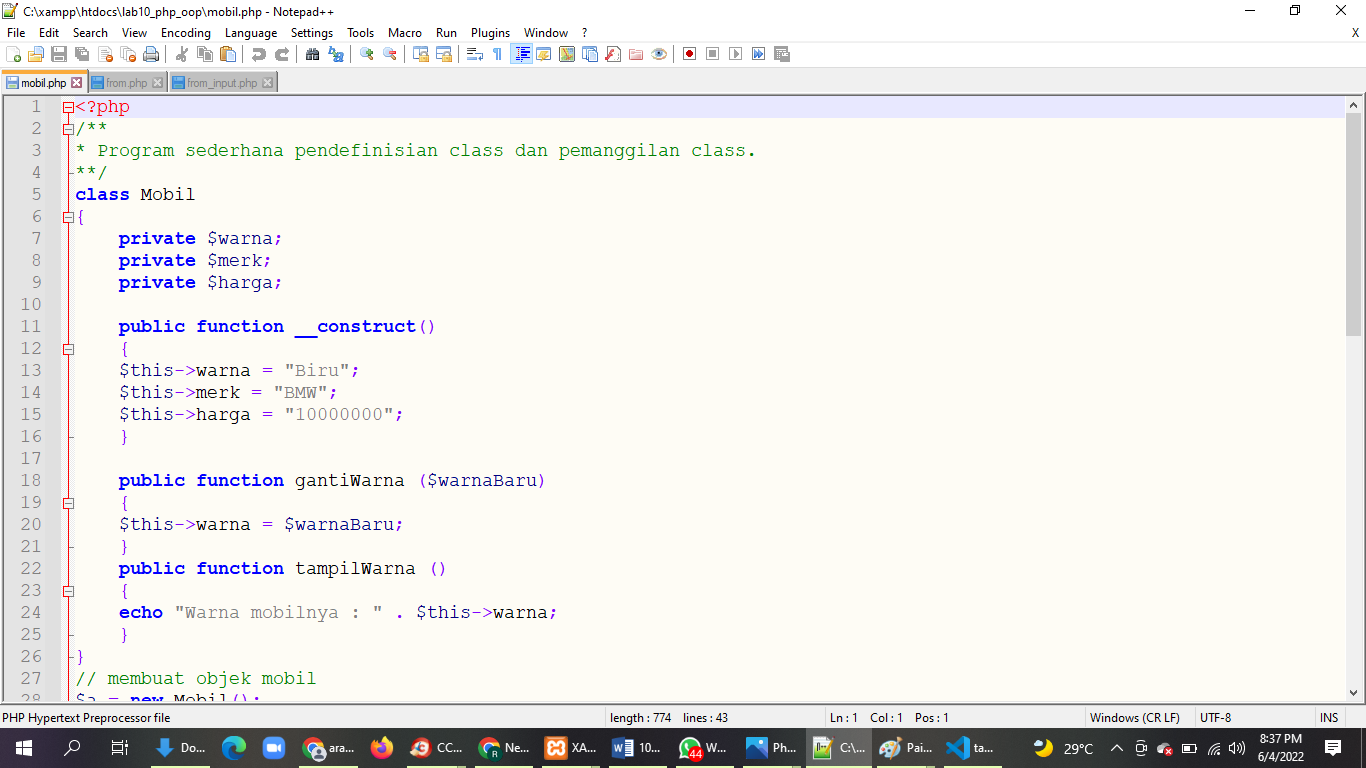Open the Find dialog toolbar icon

pos(313,54)
